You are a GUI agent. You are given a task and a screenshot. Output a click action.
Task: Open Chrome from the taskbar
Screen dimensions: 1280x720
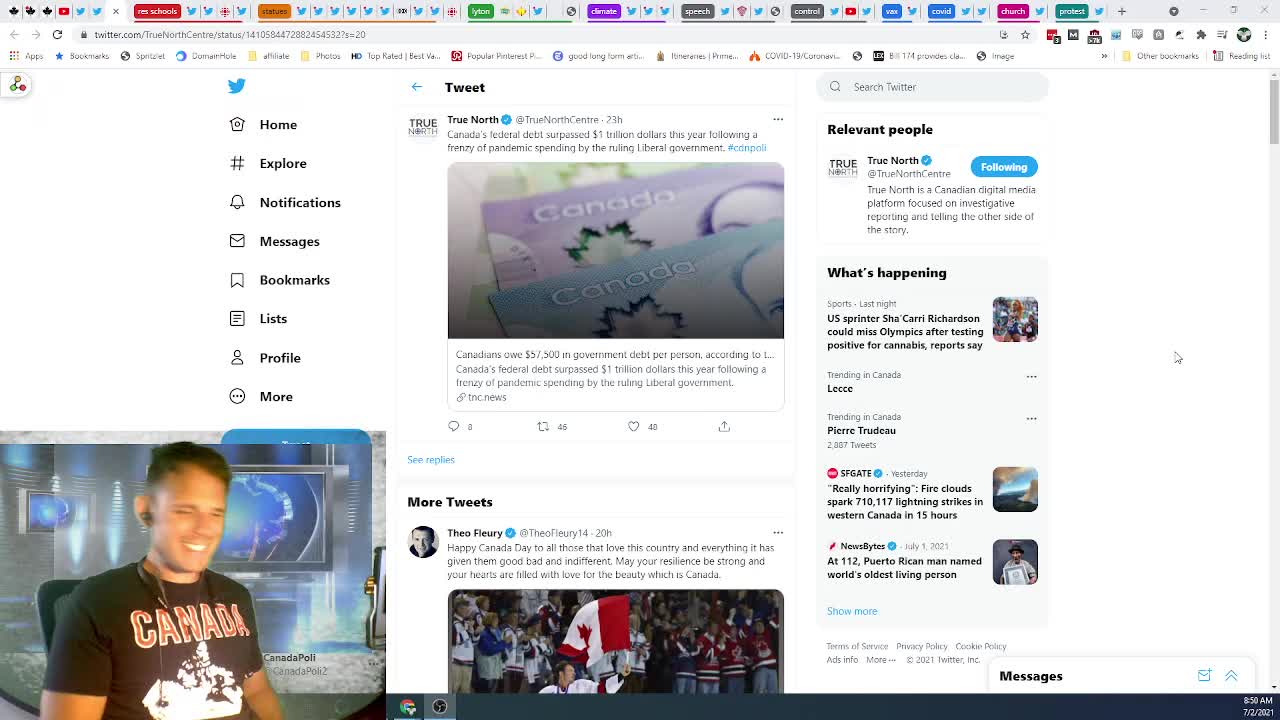pos(408,707)
